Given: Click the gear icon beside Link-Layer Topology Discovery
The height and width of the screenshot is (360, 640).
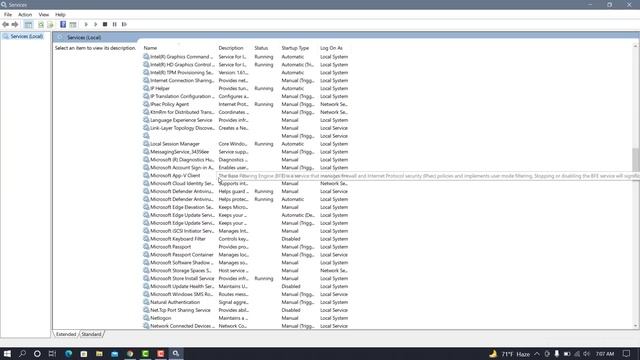Looking at the screenshot, I should coord(146,128).
